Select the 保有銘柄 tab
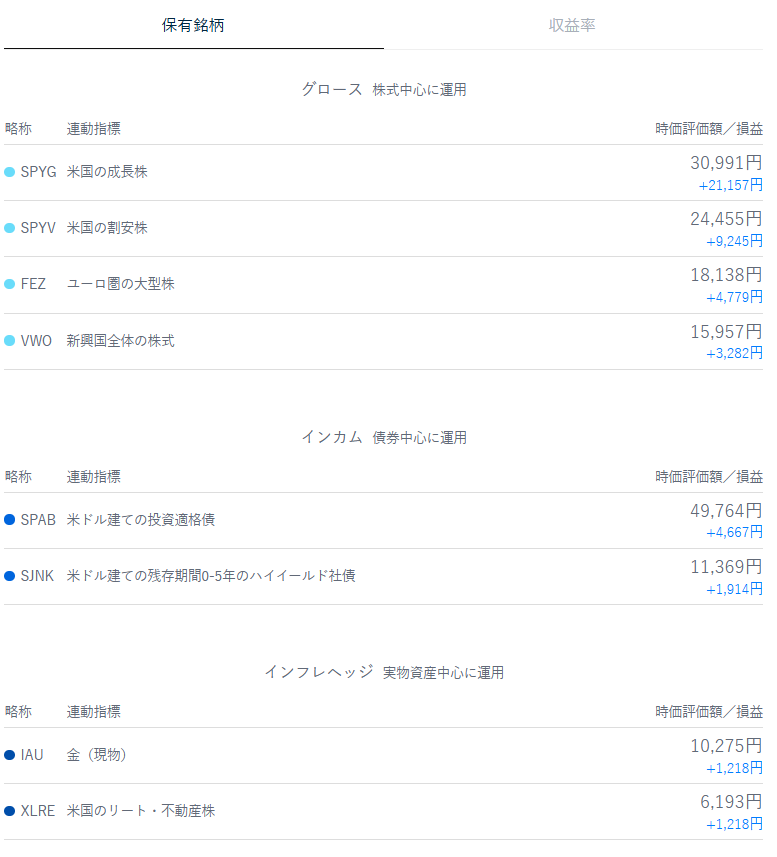The width and height of the screenshot is (777, 857). (193, 25)
